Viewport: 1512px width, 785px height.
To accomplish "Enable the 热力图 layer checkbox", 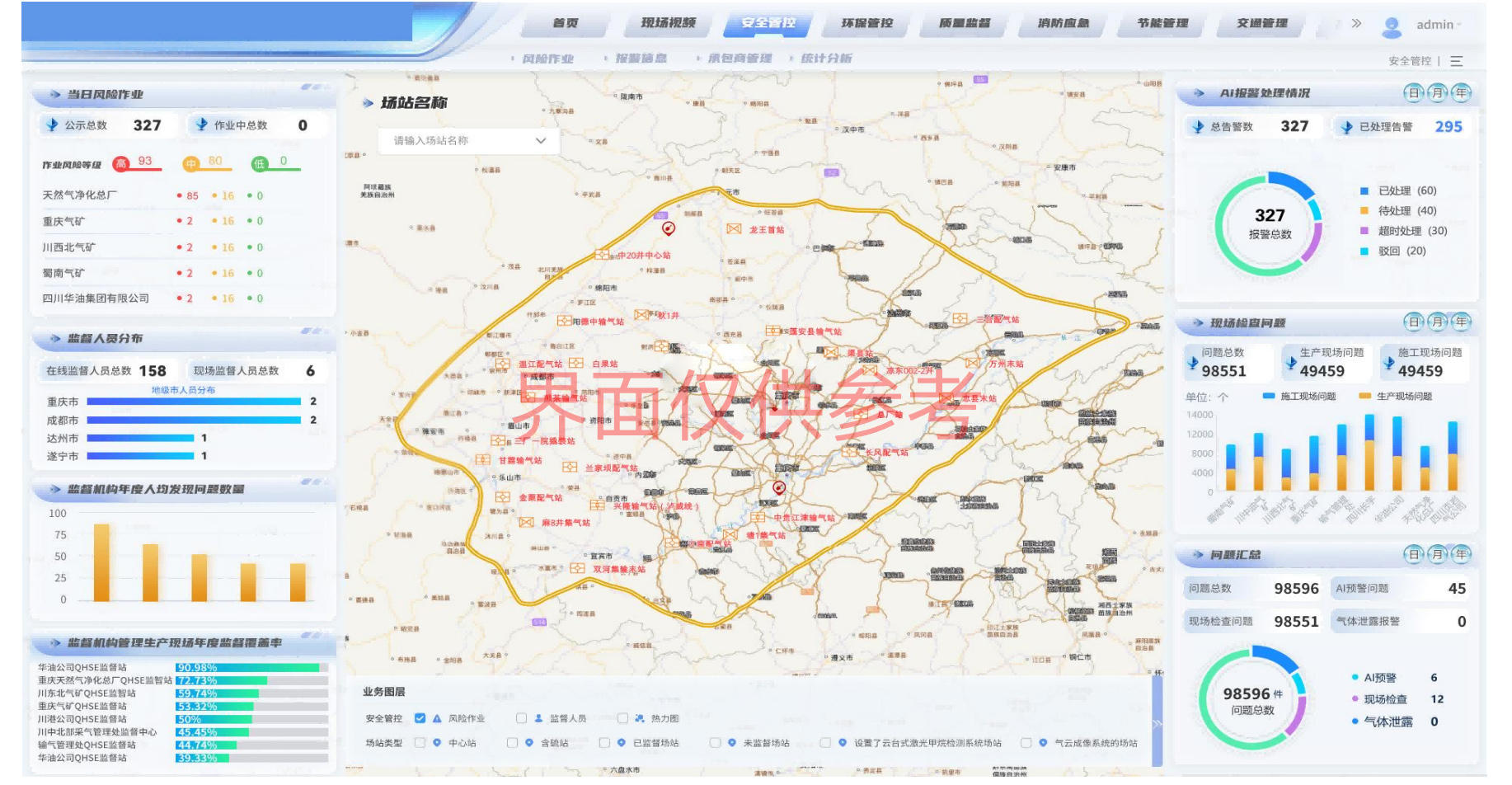I will click(x=622, y=718).
